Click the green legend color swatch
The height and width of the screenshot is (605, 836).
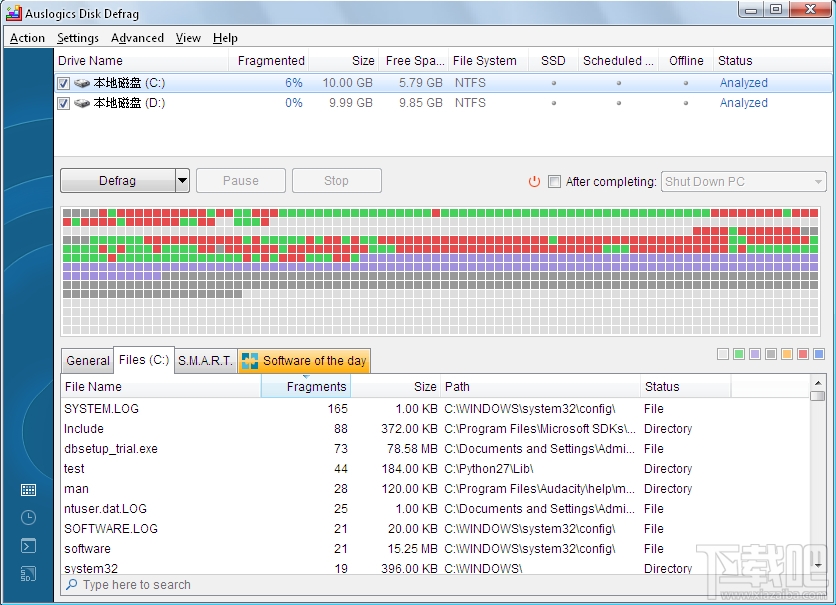click(738, 354)
